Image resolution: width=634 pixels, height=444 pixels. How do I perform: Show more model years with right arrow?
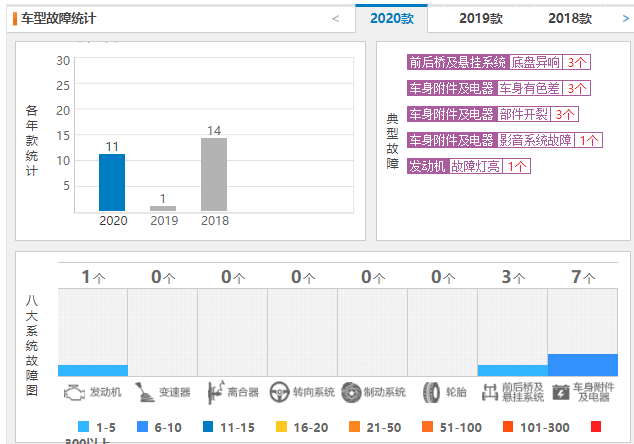(626, 19)
